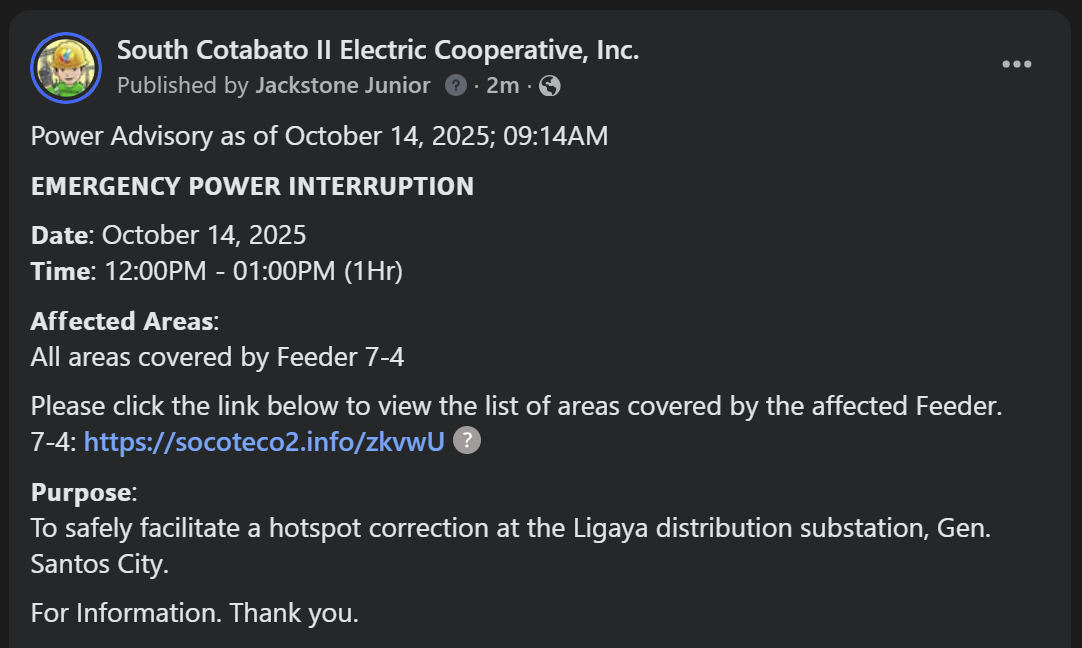The image size is (1082, 648).
Task: Click the question mark icon after the socoteco2 link
Action: [467, 441]
